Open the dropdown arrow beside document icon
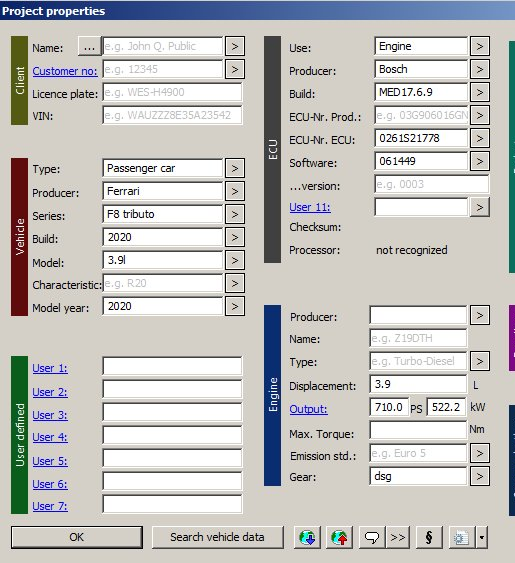The height and width of the screenshot is (563, 515). coord(482,538)
